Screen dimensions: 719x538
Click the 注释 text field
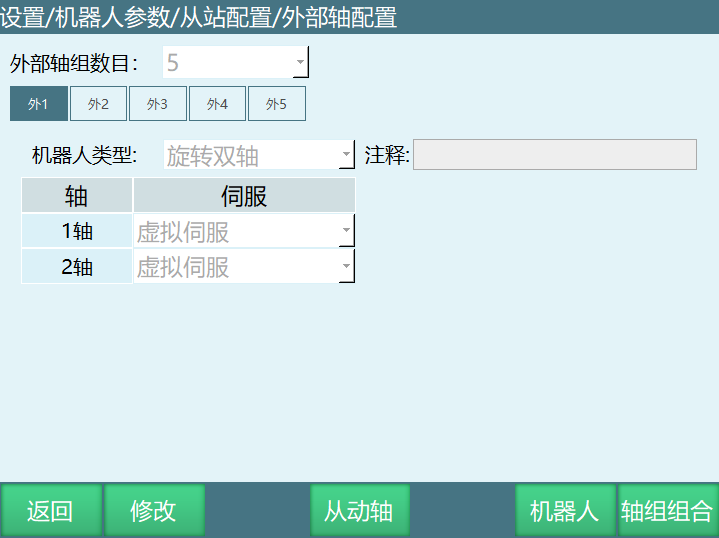554,155
